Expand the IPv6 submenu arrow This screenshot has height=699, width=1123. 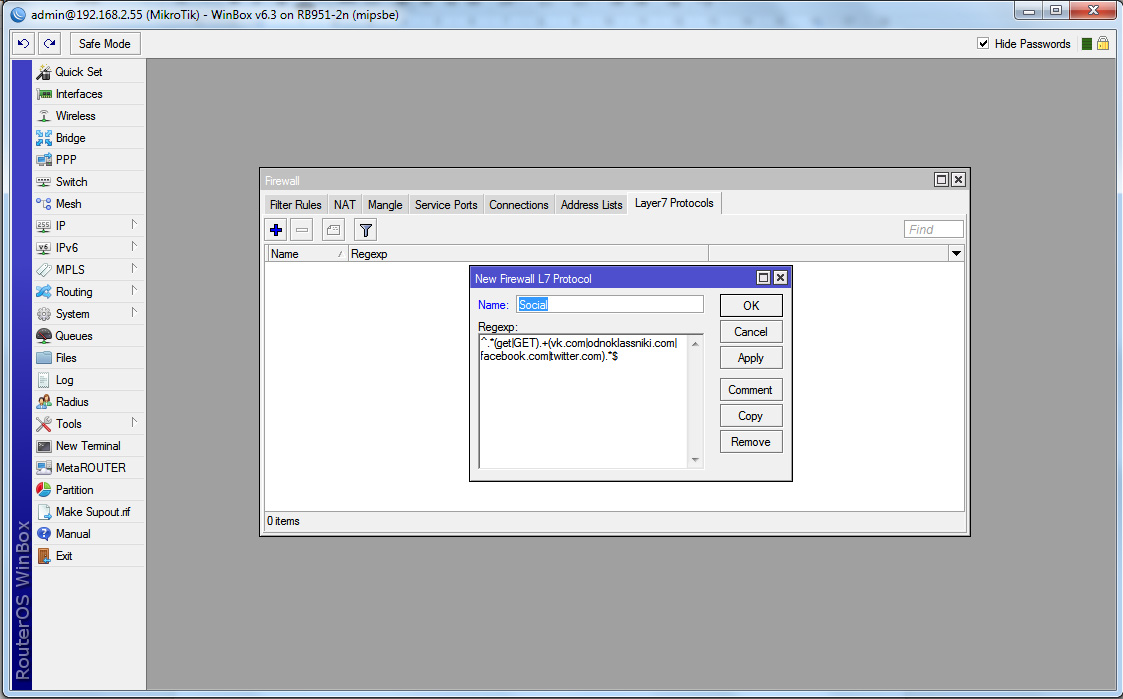(134, 247)
